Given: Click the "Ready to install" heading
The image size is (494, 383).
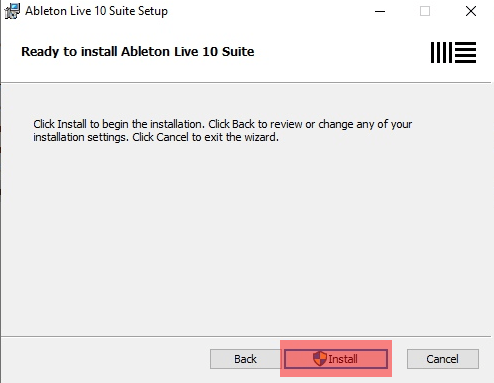Looking at the screenshot, I should pos(69,52).
